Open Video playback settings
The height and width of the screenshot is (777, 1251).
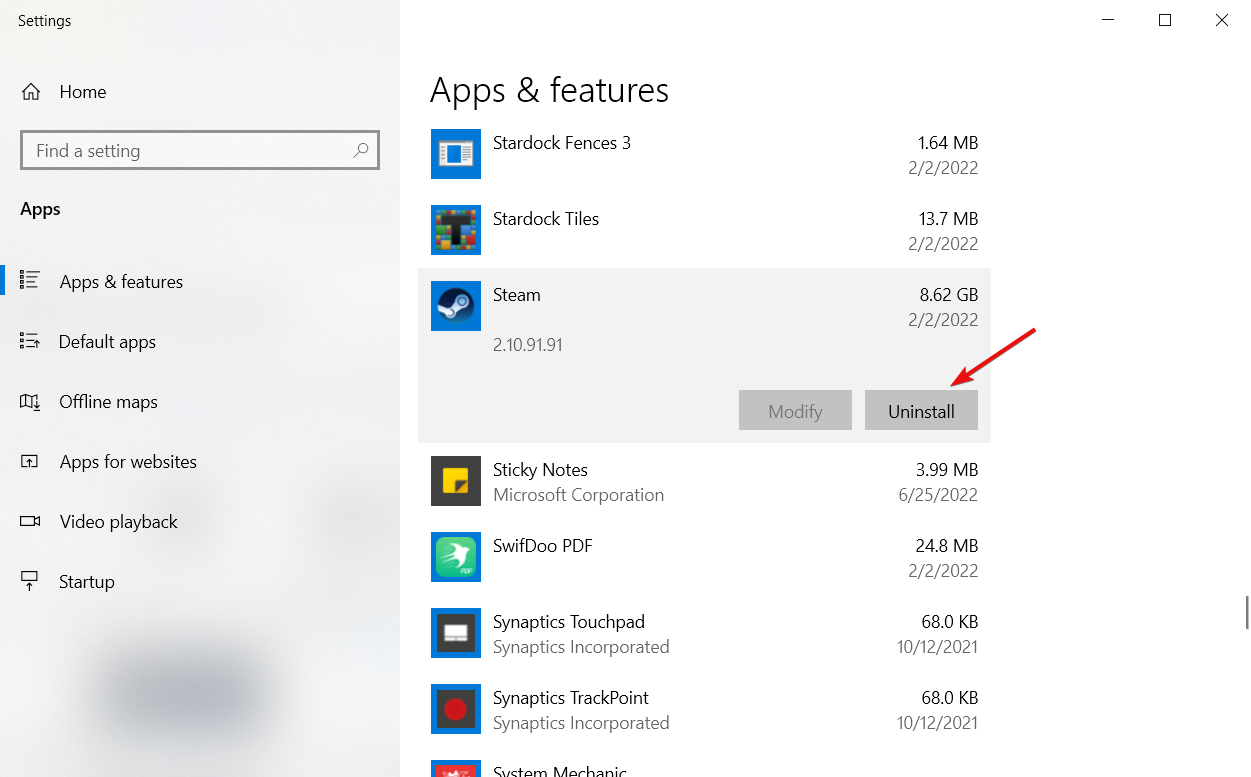pos(200,522)
